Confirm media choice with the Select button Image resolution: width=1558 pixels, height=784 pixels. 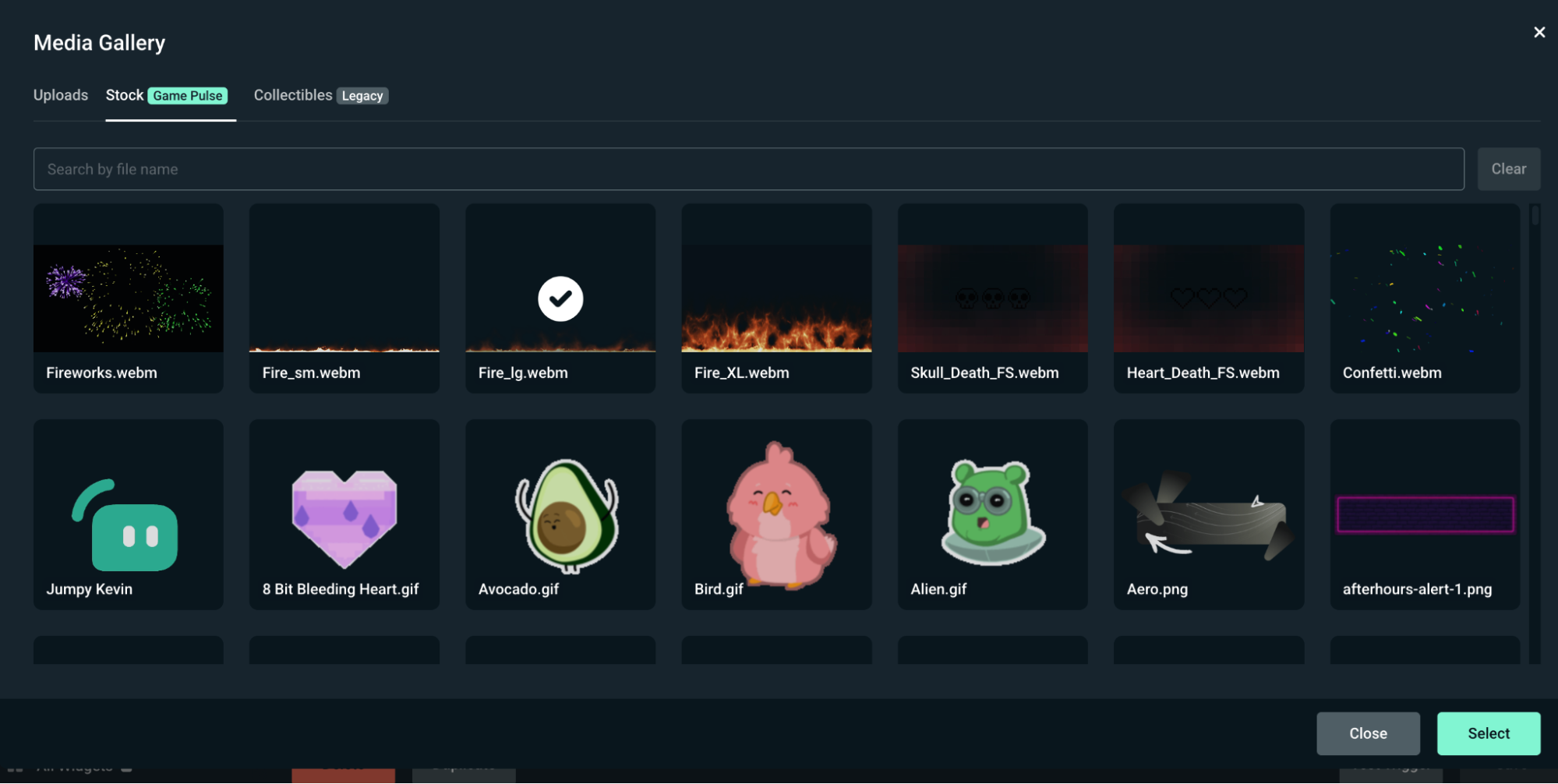[x=1488, y=733]
